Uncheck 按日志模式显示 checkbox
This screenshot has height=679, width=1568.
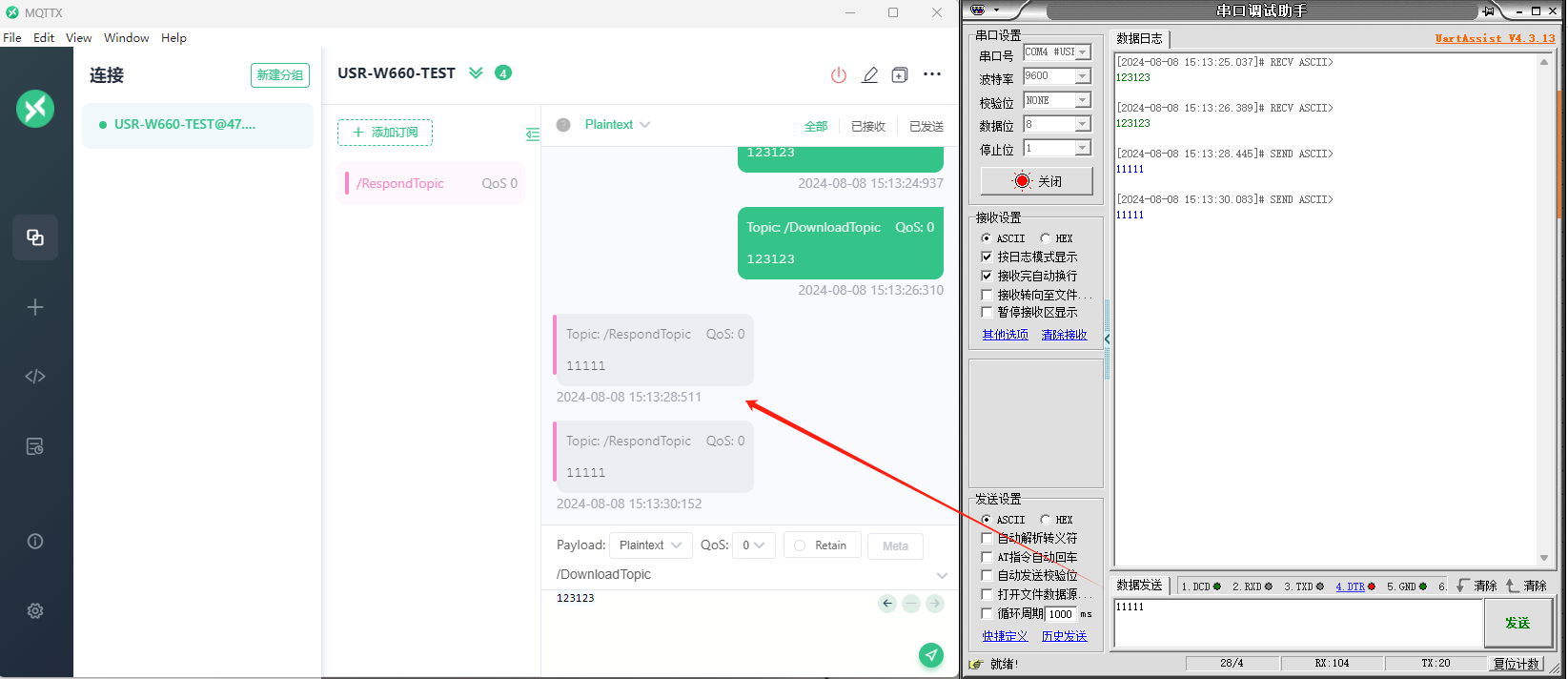click(987, 257)
